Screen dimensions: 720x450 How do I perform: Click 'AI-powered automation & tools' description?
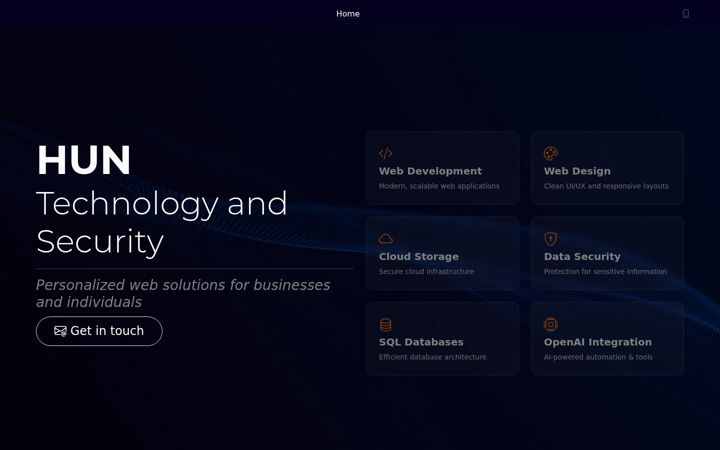[598, 357]
